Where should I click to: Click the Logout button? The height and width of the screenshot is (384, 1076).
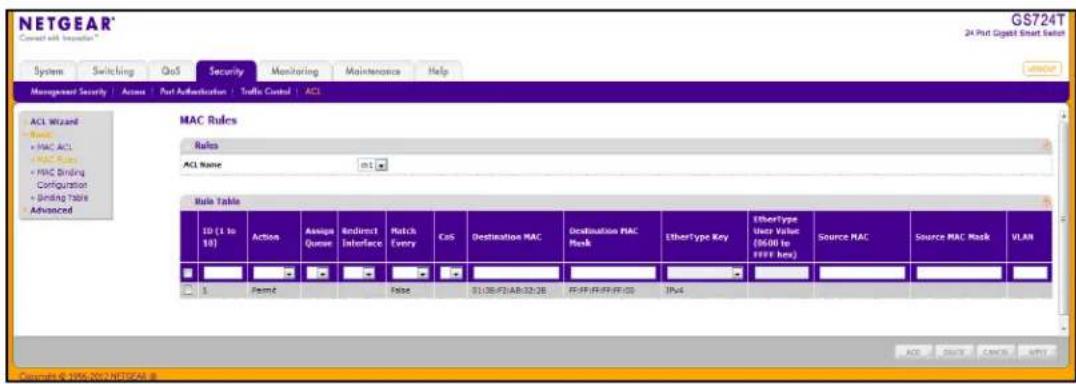tap(1041, 69)
